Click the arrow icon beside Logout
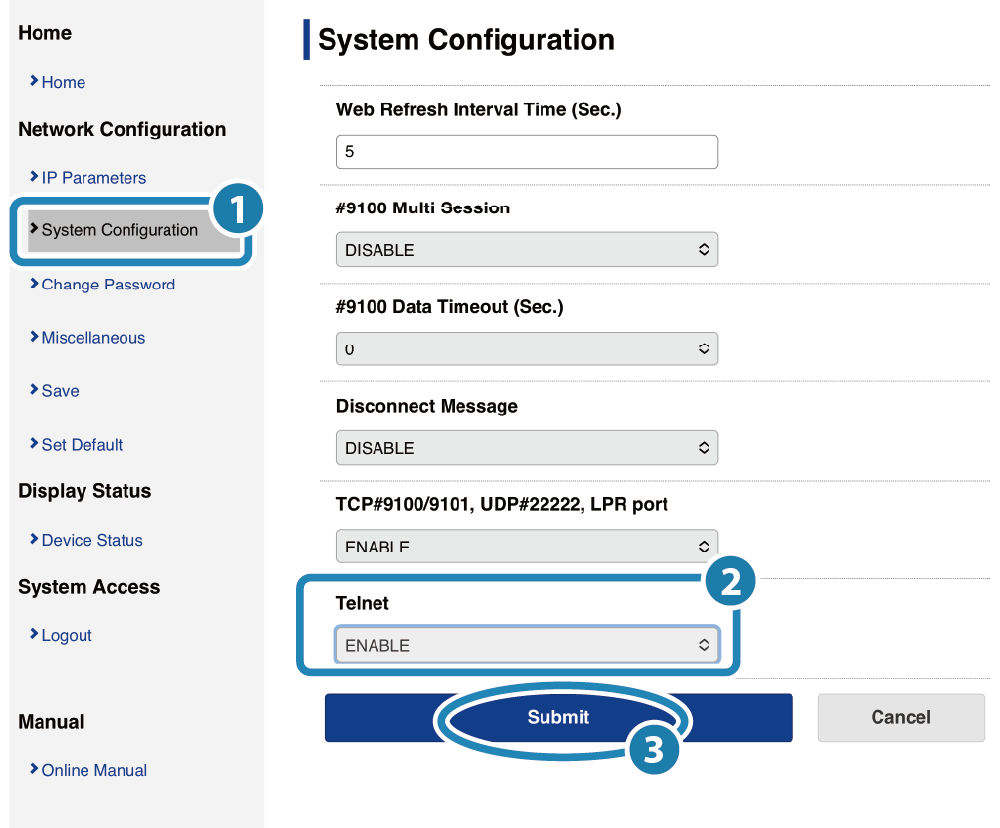1000x828 pixels. [34, 634]
